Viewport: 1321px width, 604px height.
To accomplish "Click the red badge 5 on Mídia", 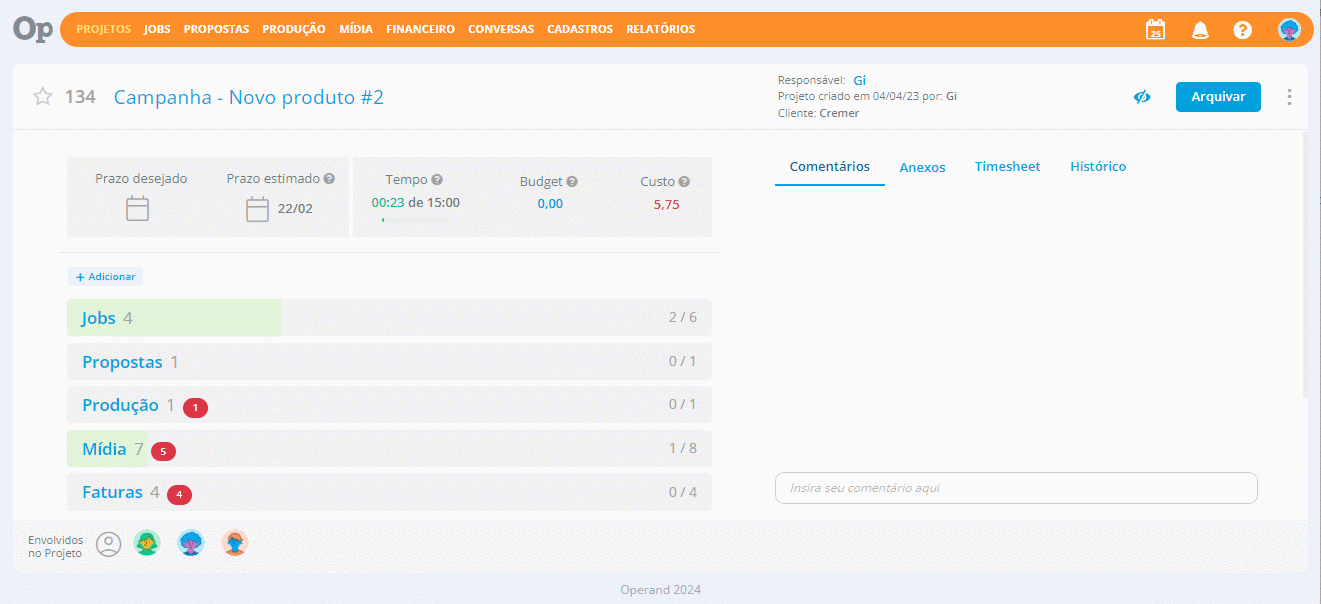I will 163,451.
